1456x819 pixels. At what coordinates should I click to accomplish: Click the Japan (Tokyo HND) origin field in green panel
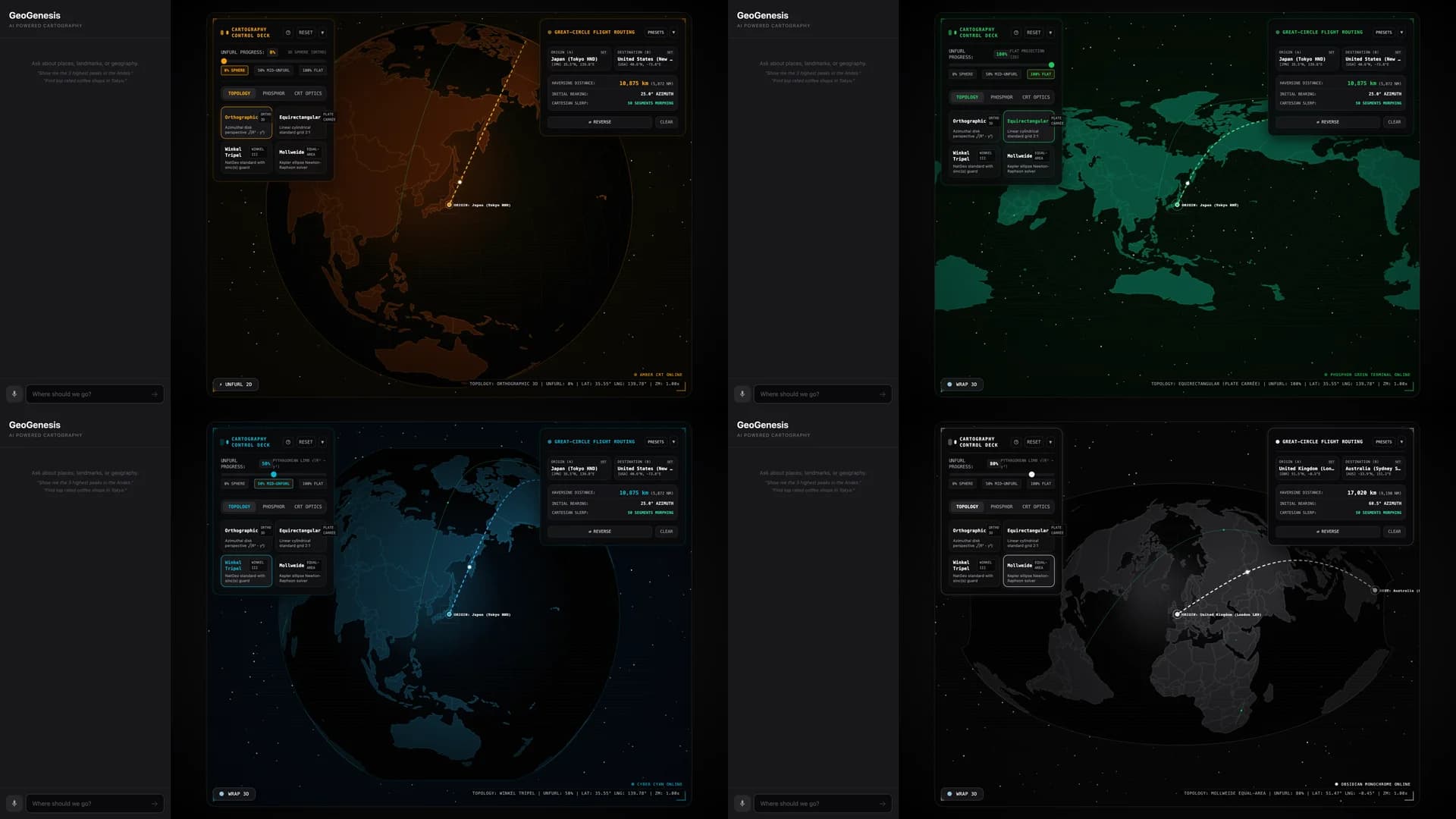click(x=1307, y=58)
